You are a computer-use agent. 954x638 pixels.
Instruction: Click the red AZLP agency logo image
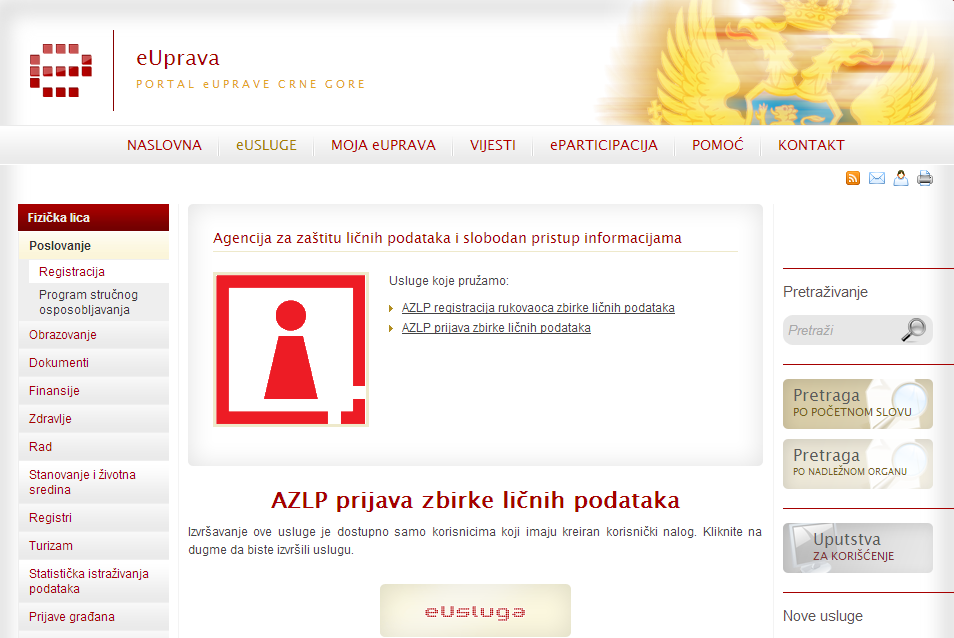tap(290, 350)
